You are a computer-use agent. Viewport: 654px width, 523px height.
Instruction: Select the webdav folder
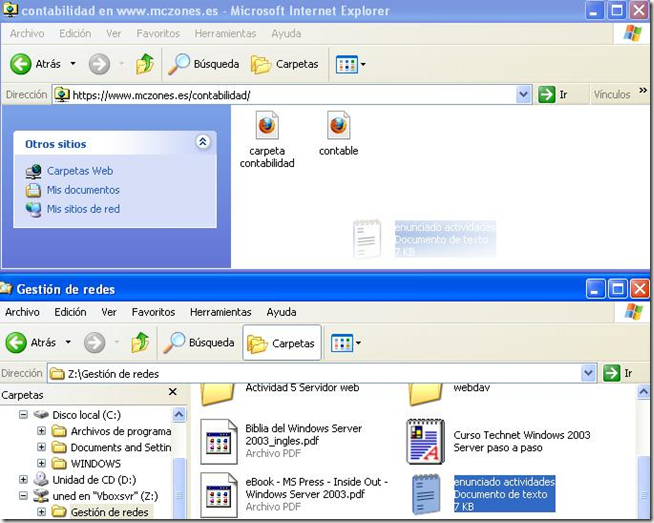click(471, 388)
